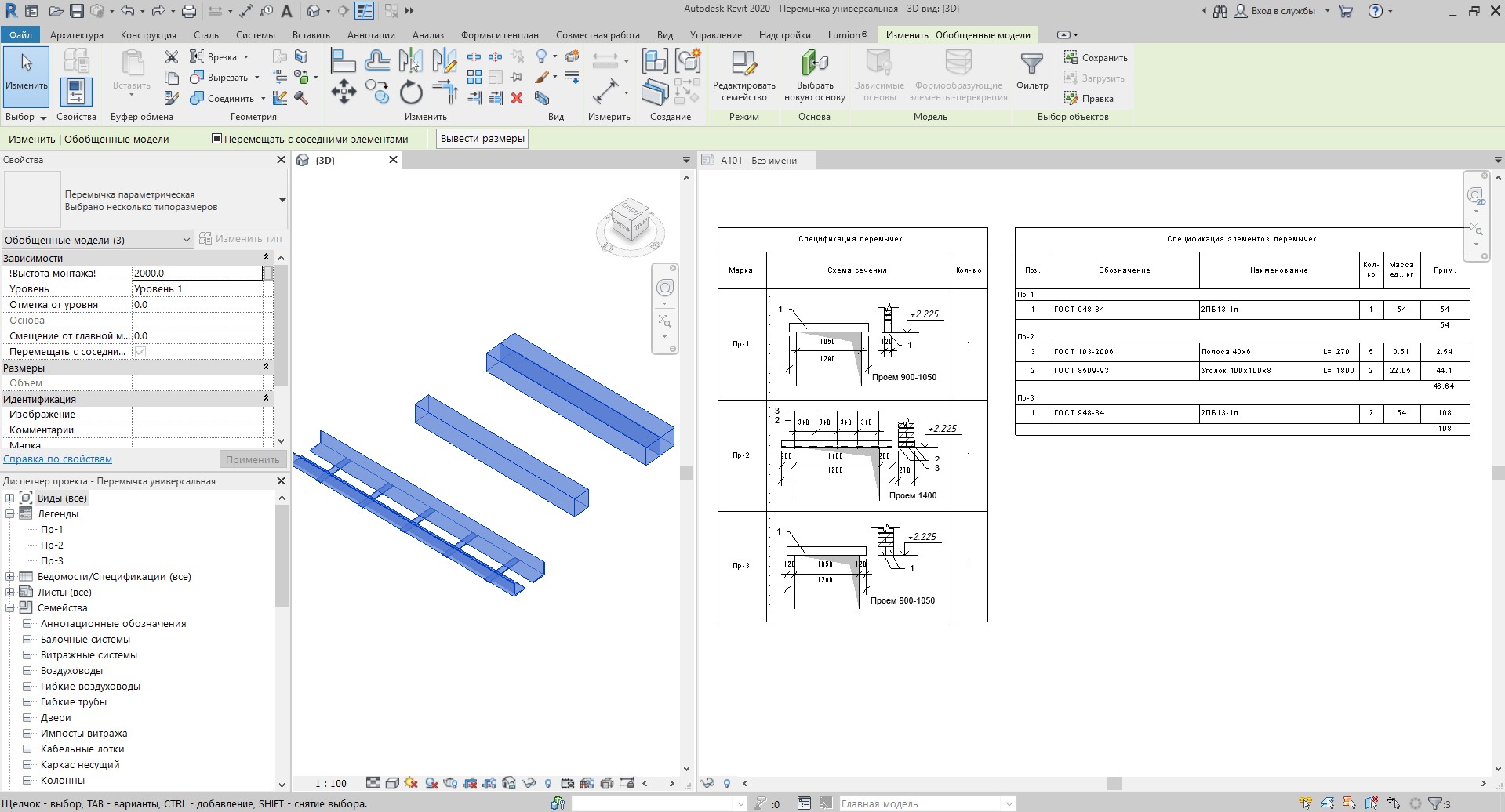Click the 'Вывести размеры' button

pos(482,139)
